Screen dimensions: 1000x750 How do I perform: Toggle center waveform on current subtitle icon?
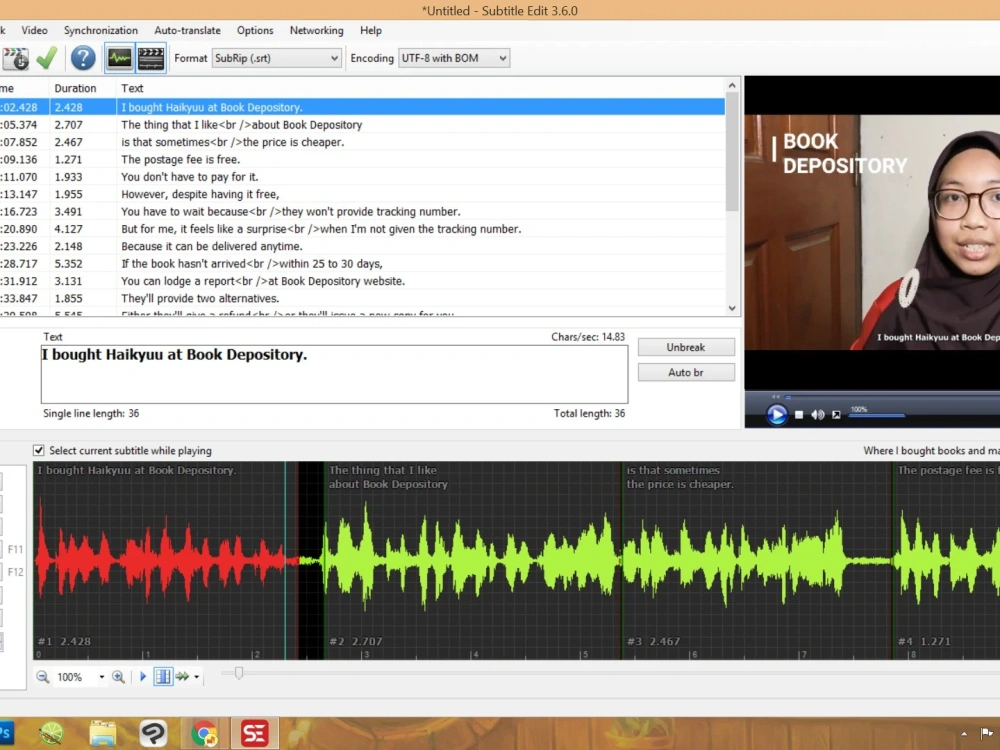click(x=163, y=677)
